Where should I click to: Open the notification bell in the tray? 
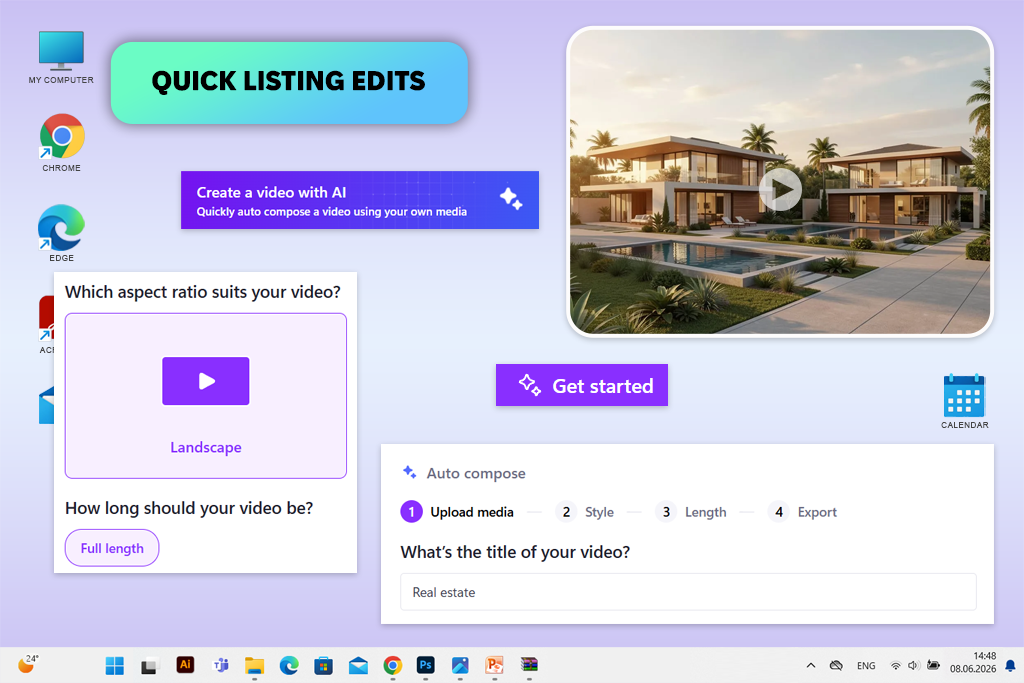coord(1010,666)
